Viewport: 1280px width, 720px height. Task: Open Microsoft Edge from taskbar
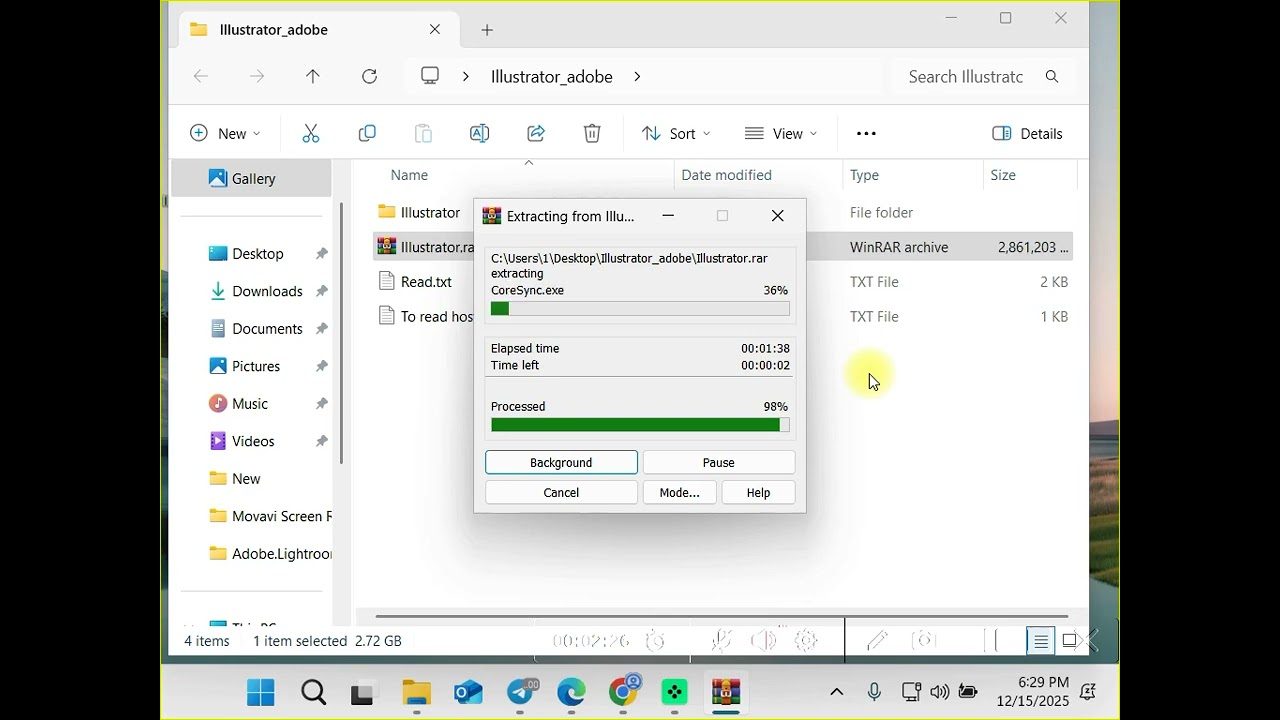(571, 692)
